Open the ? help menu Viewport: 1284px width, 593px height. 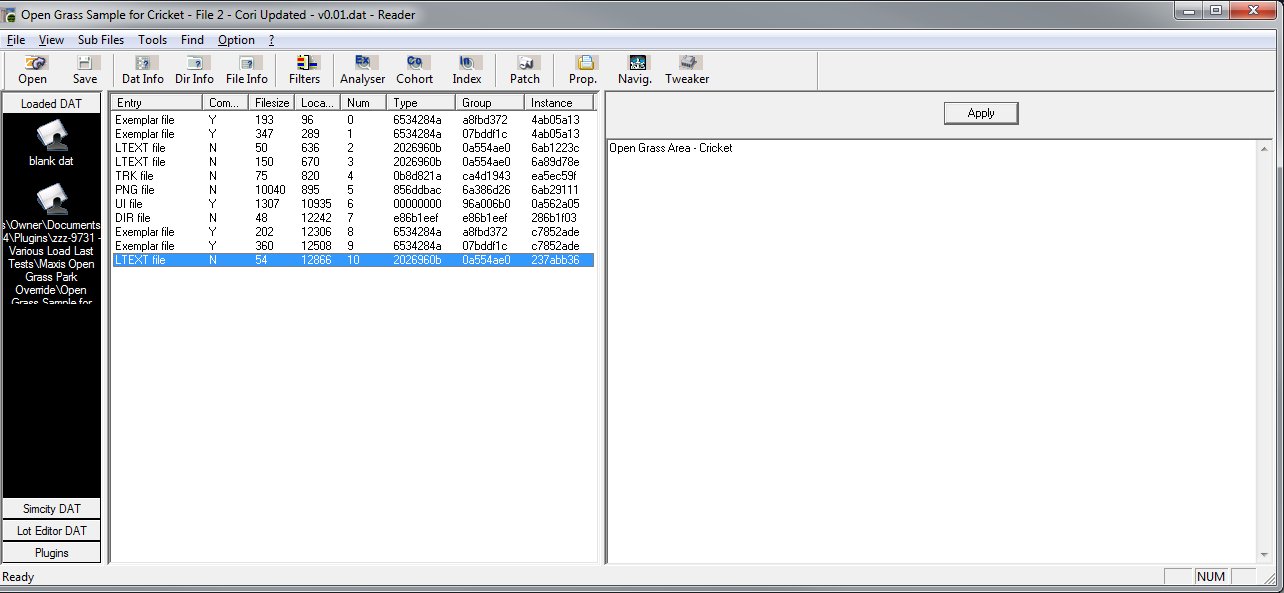click(x=271, y=40)
